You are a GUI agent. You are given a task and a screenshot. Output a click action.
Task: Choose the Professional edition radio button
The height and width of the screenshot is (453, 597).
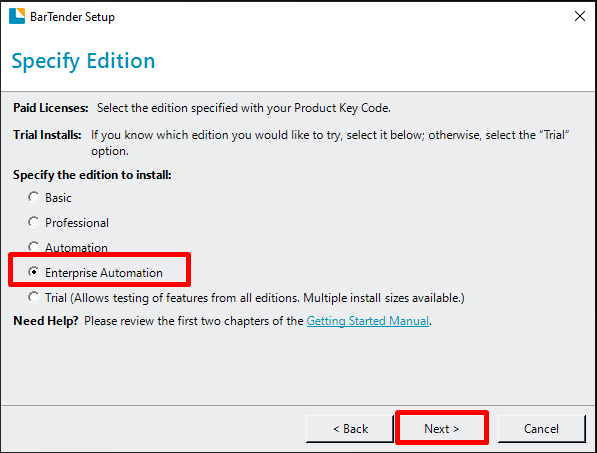(x=34, y=222)
